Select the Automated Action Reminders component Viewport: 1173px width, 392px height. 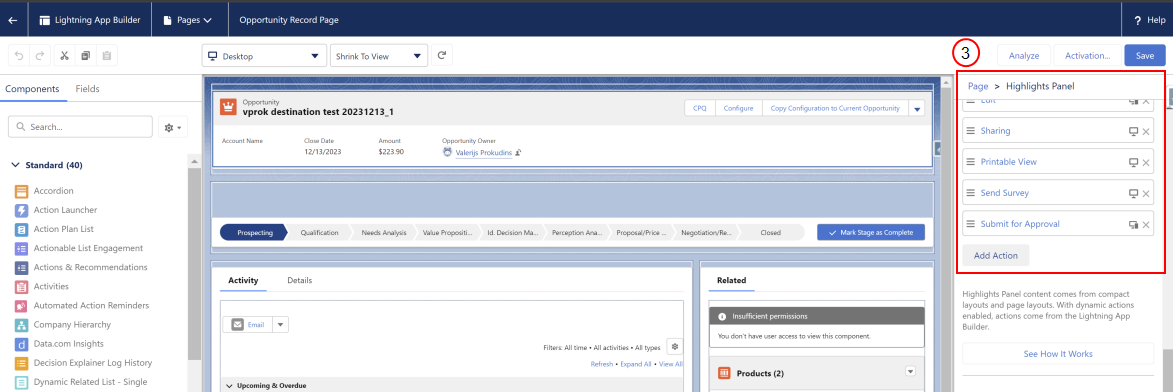point(82,305)
